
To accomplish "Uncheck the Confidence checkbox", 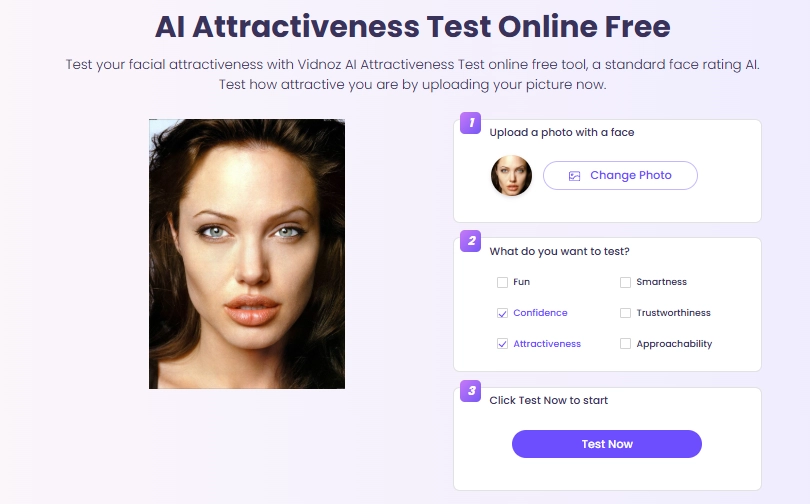I will pos(502,313).
